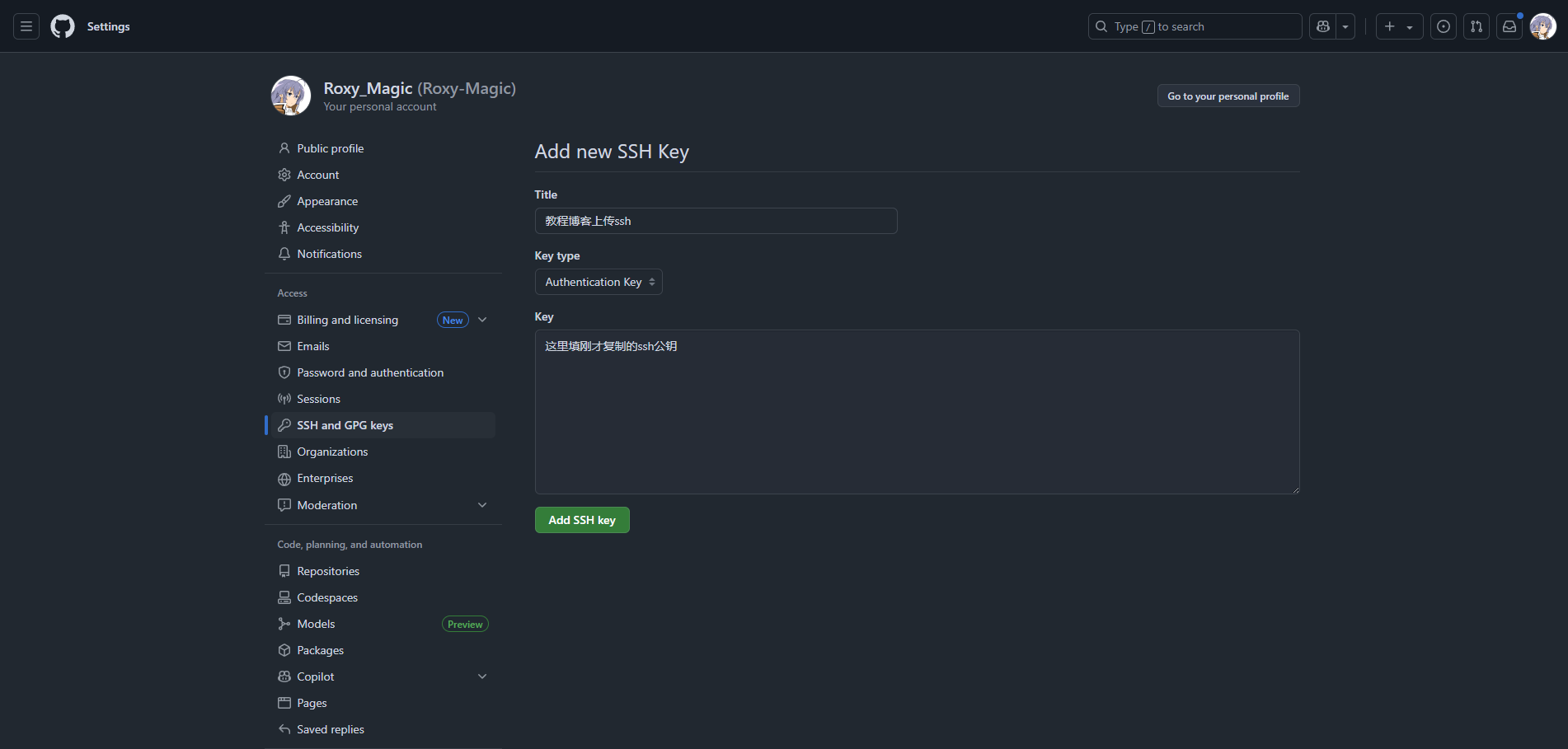This screenshot has height=749, width=1568.
Task: Click the user avatar in top-right corner
Action: coord(1542,26)
